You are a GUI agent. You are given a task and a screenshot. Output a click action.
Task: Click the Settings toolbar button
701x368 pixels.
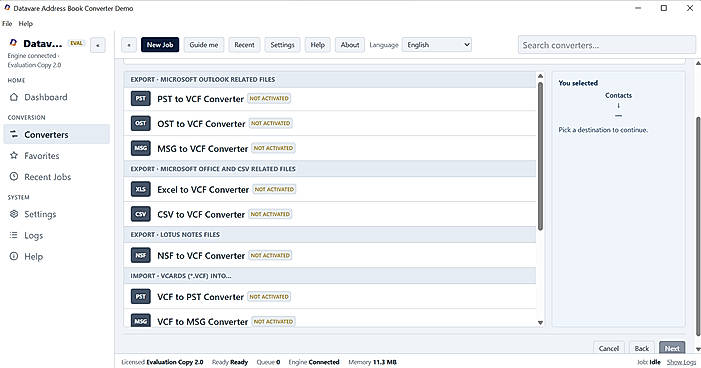coord(283,45)
